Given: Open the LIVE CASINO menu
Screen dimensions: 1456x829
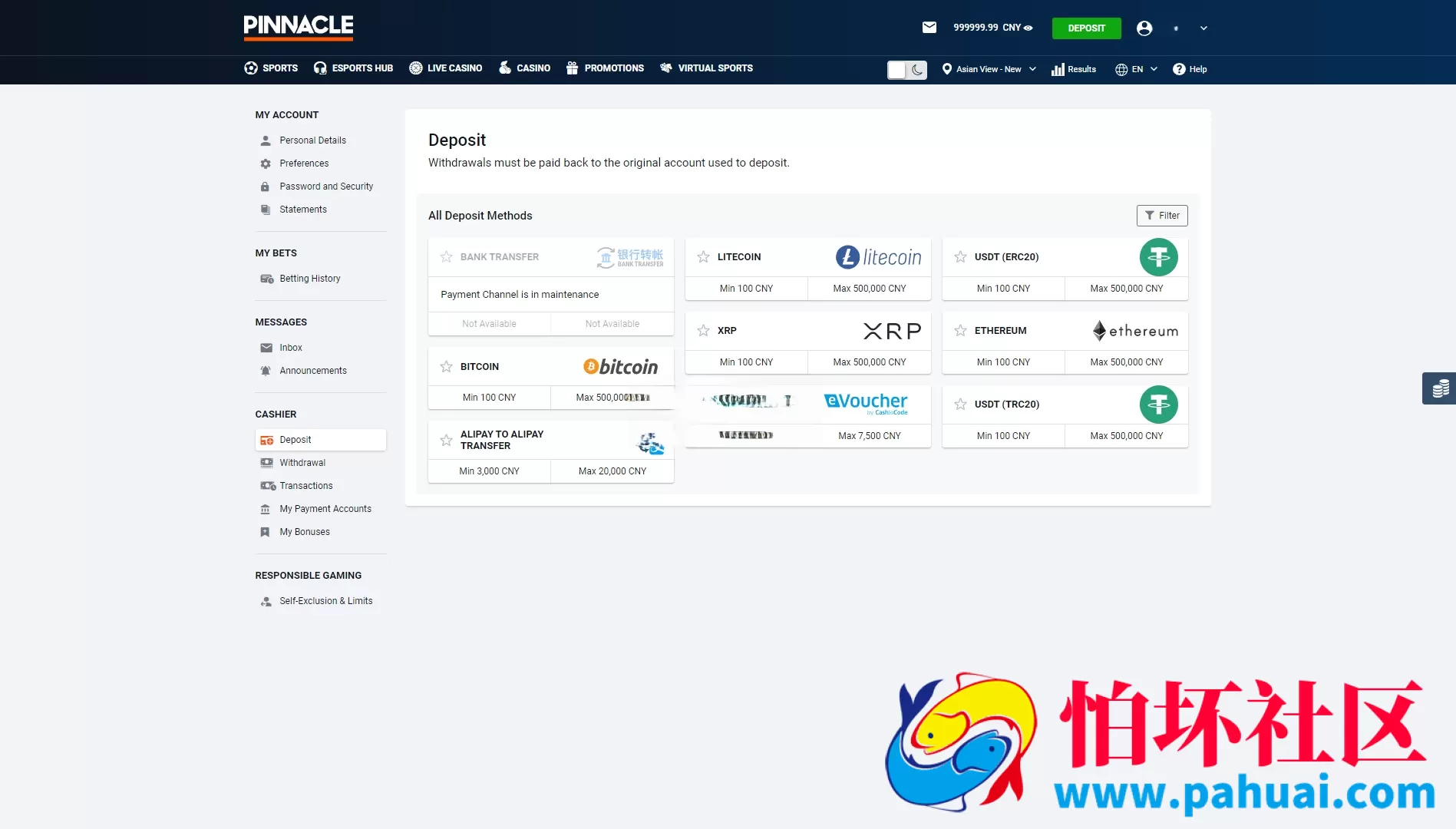Looking at the screenshot, I should pyautogui.click(x=445, y=68).
